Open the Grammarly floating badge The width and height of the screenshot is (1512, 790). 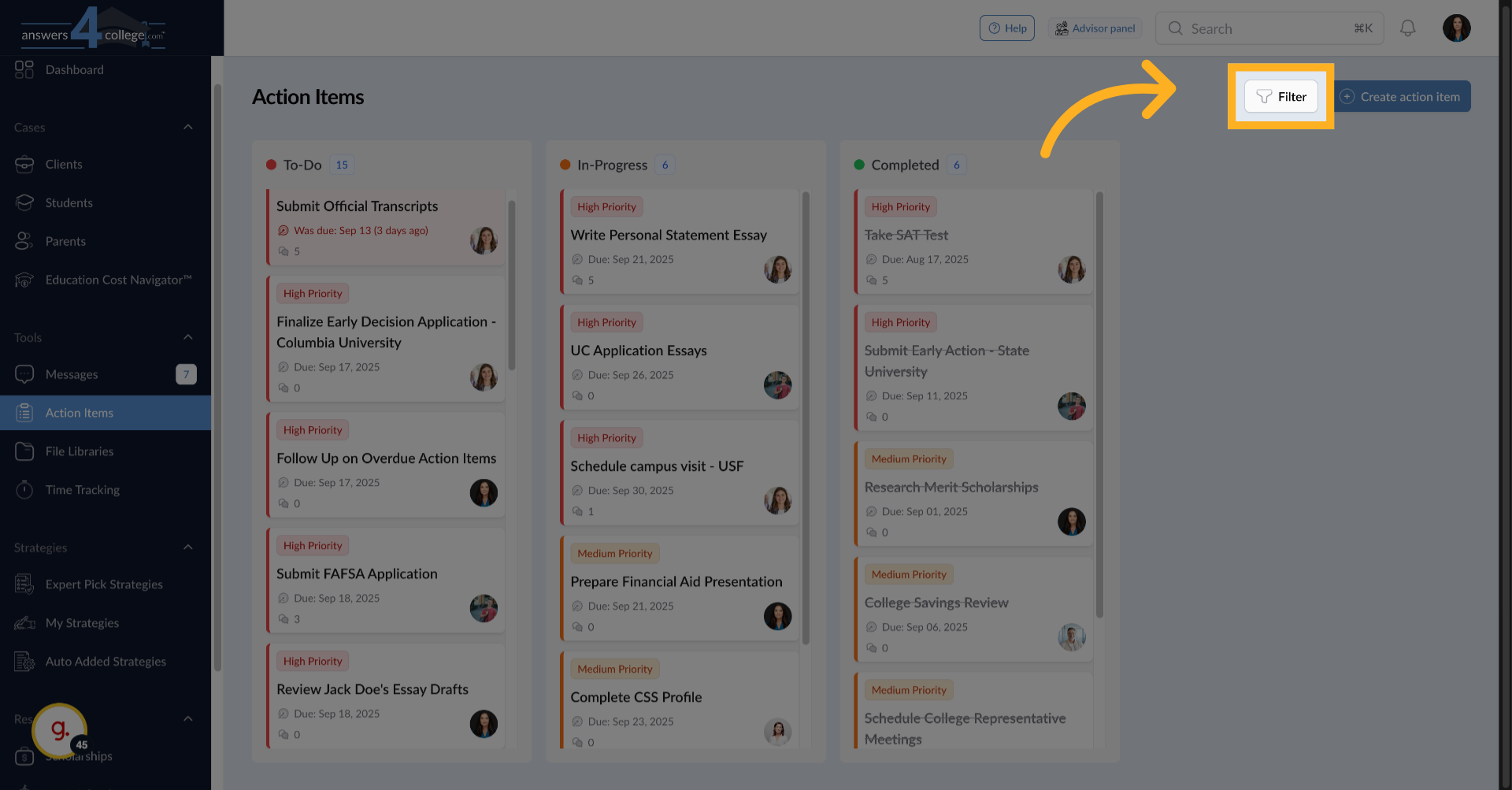[x=60, y=731]
